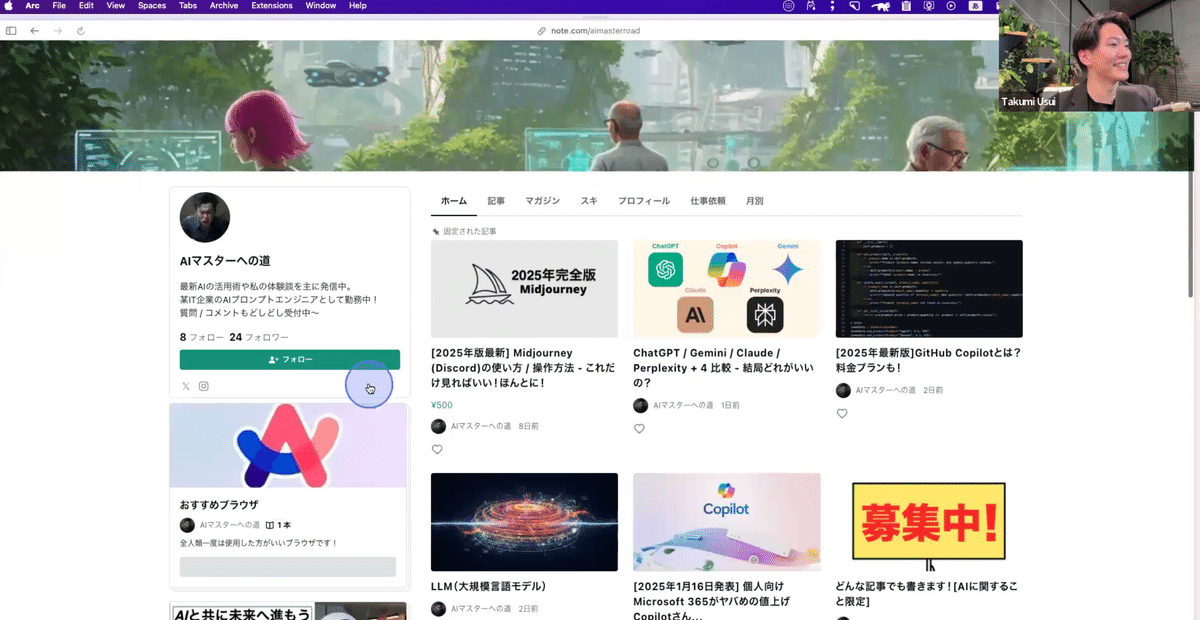The height and width of the screenshot is (620, 1200).
Task: Click the X (Twitter) icon on the profile
Action: [x=185, y=386]
